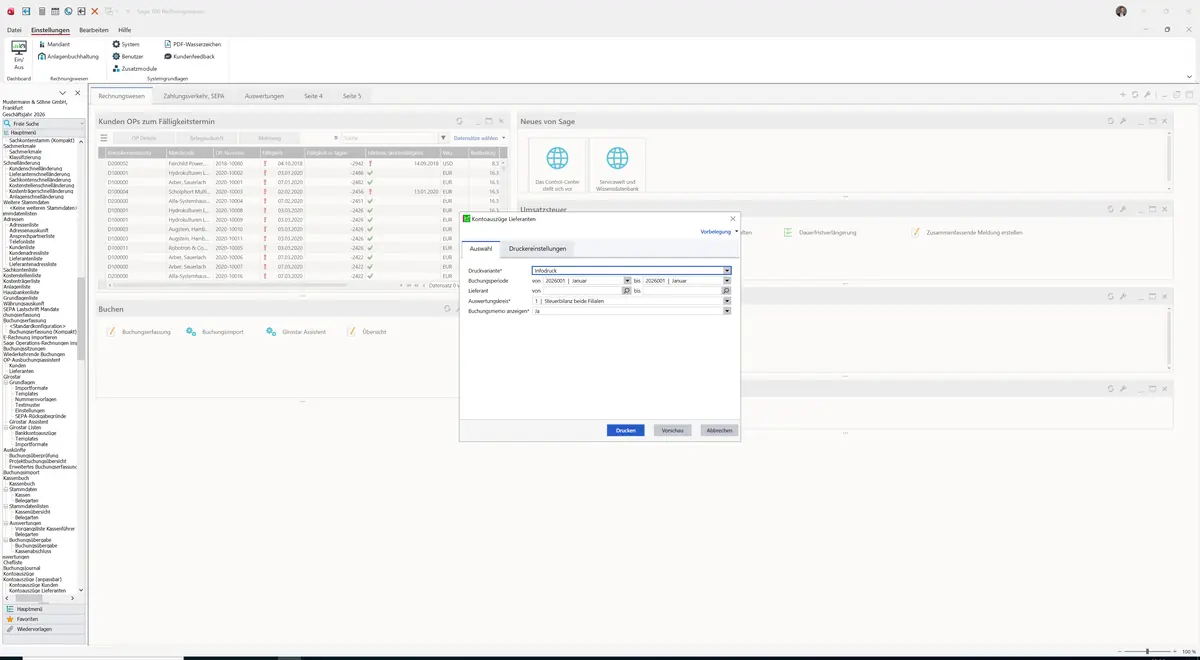The width and height of the screenshot is (1200, 660).
Task: Click the Vorschau button
Action: coord(673,430)
